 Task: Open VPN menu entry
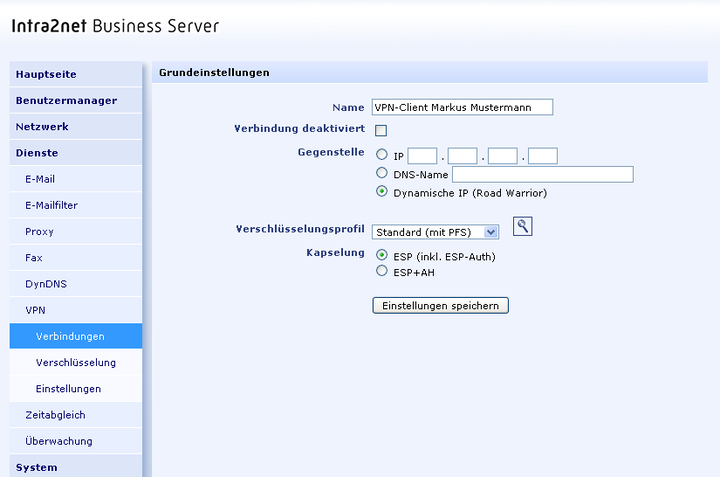pos(76,310)
